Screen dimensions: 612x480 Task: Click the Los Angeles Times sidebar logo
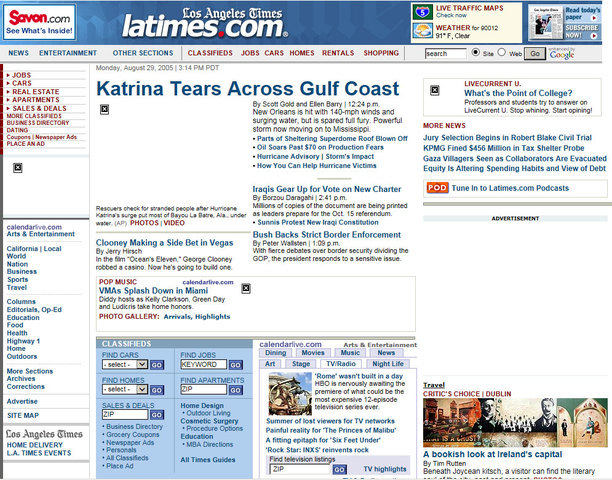(44, 434)
